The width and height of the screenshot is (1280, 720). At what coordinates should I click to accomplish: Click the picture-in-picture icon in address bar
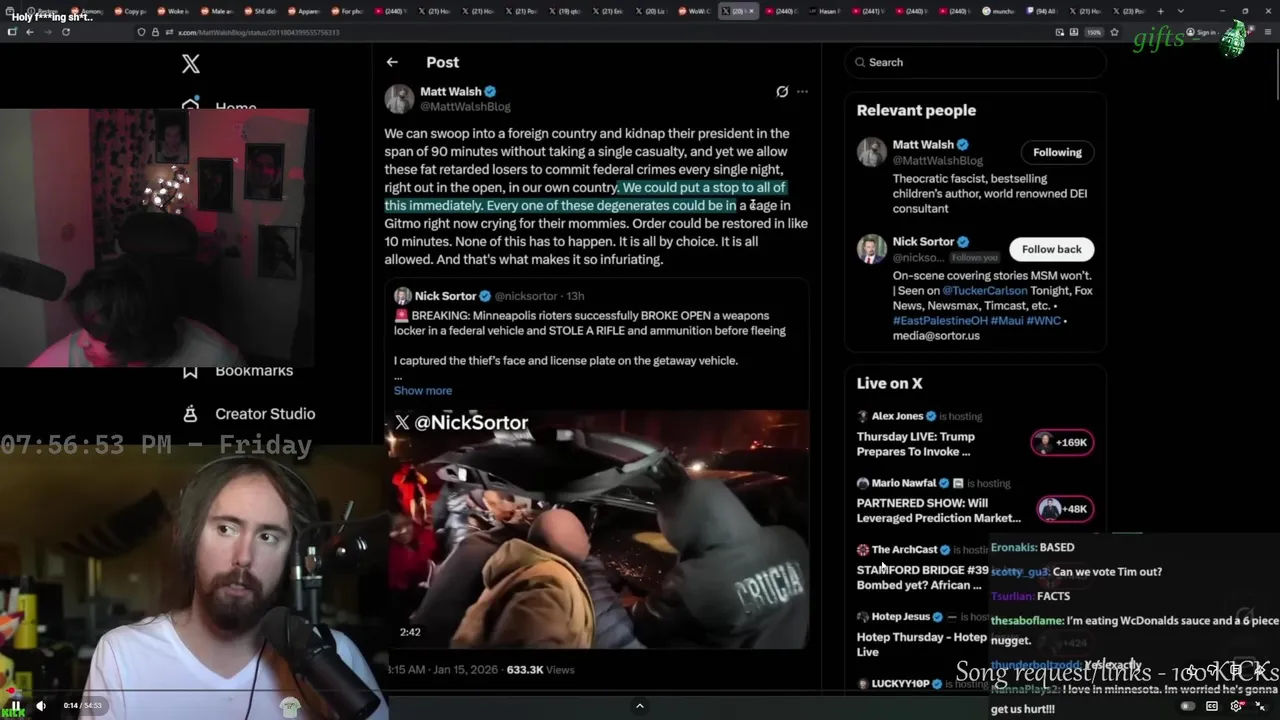tap(1059, 32)
